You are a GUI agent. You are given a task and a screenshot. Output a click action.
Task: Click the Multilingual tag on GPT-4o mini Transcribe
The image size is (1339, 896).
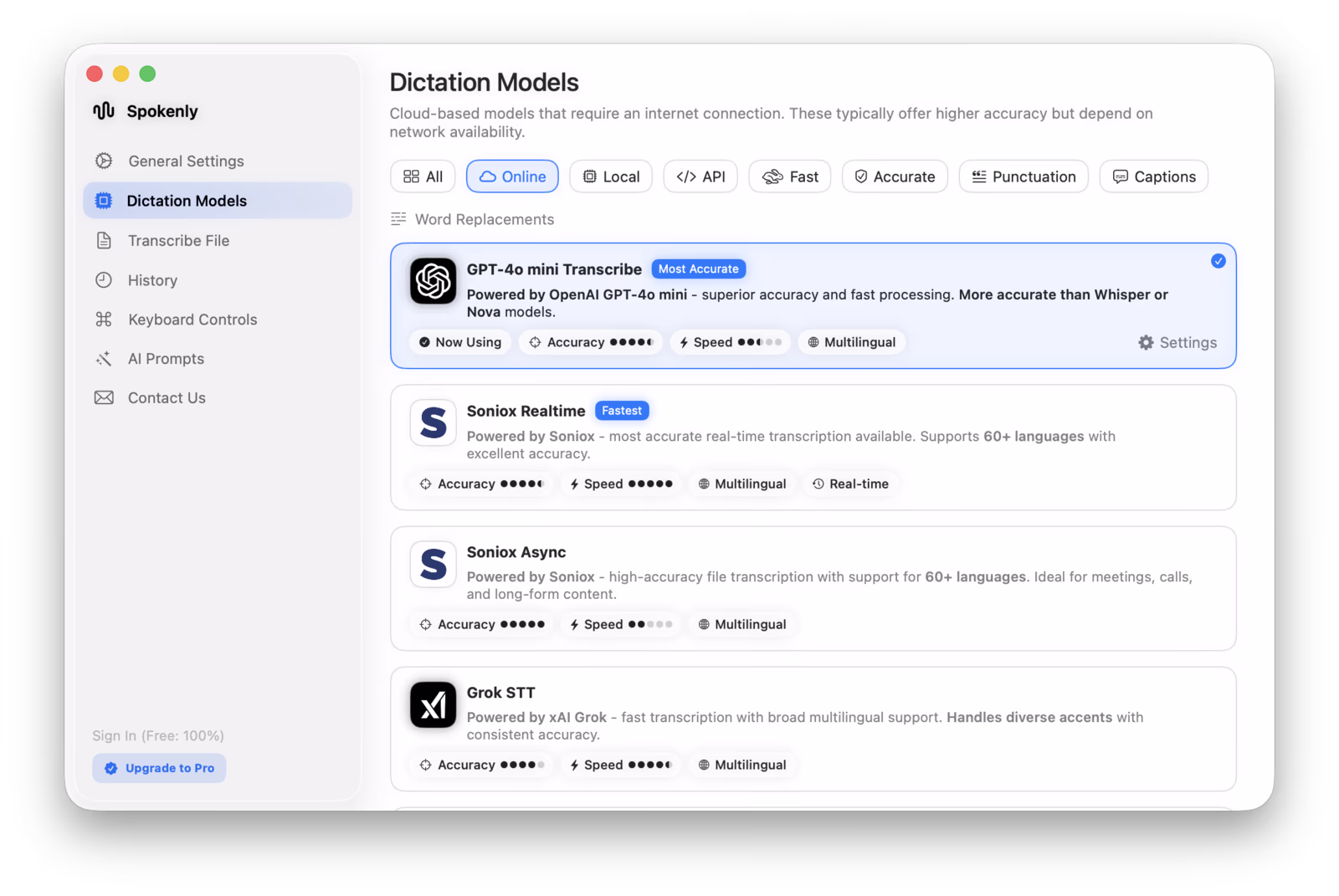coord(852,342)
